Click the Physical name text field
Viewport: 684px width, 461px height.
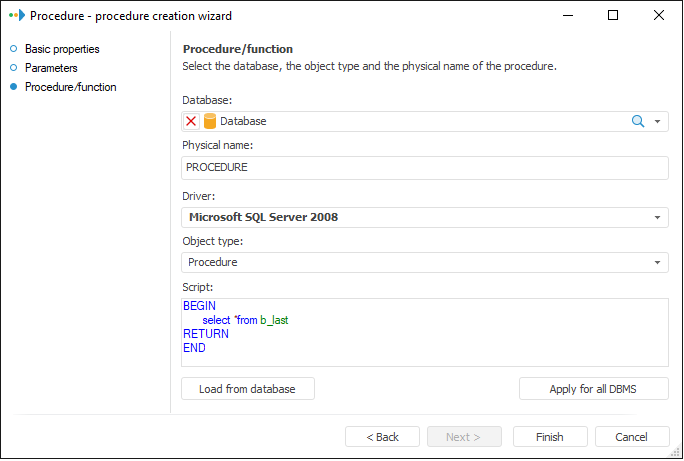tap(424, 168)
